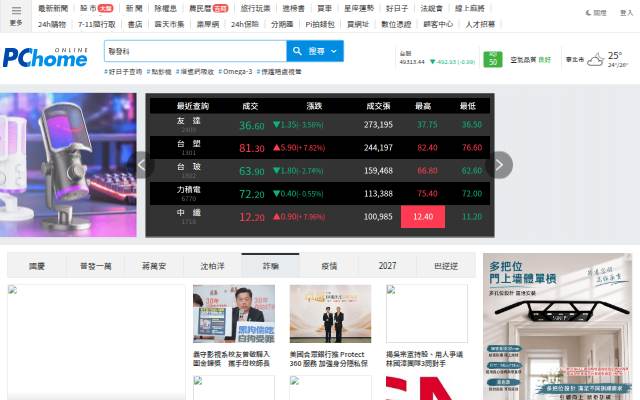
Task: Open the 登入 login link
Action: [626, 13]
